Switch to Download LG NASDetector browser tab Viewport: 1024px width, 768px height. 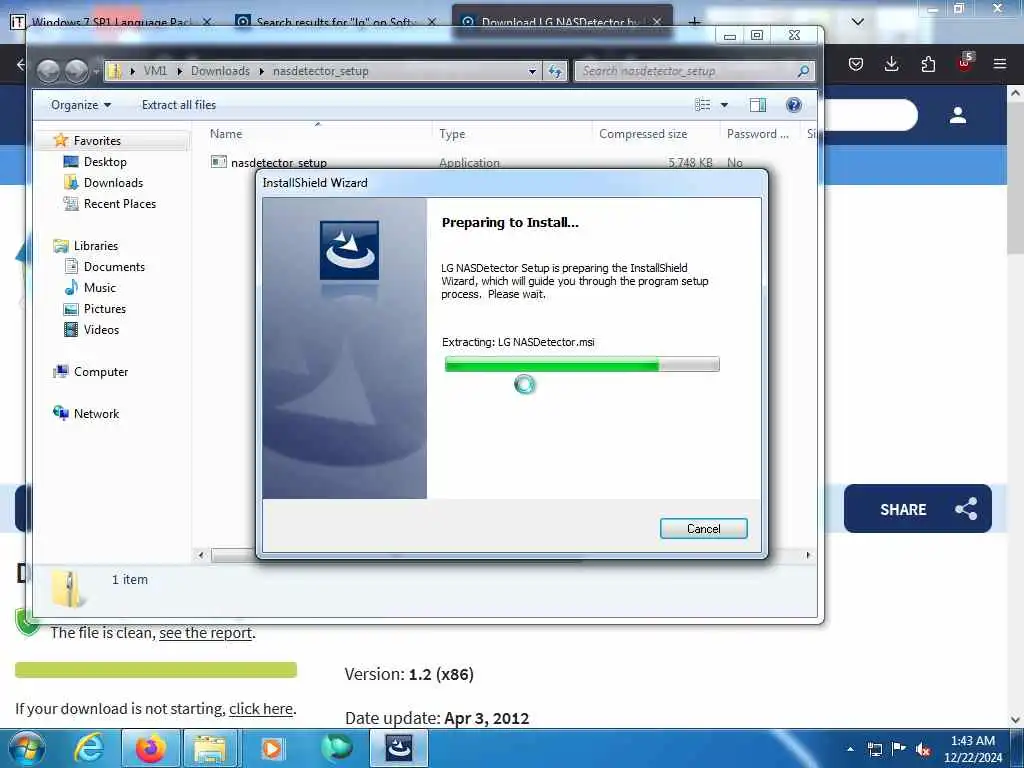[562, 22]
